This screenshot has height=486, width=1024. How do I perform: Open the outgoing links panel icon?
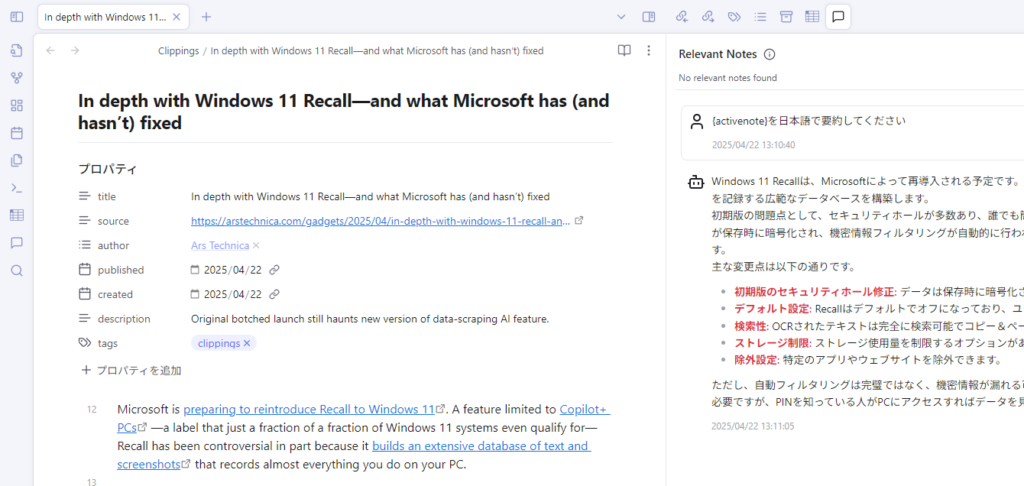click(x=708, y=17)
